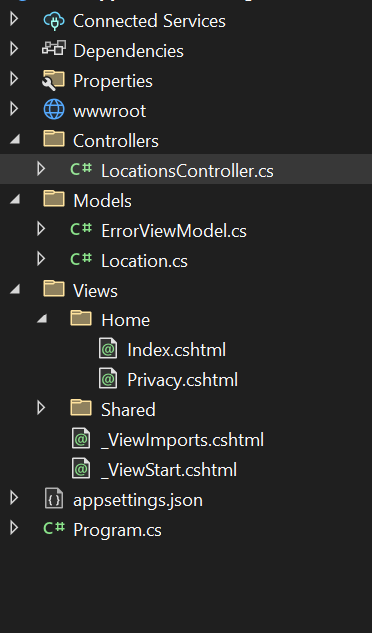This screenshot has height=633, width=372.
Task: Open LocationsController.cs file
Action: (x=187, y=171)
